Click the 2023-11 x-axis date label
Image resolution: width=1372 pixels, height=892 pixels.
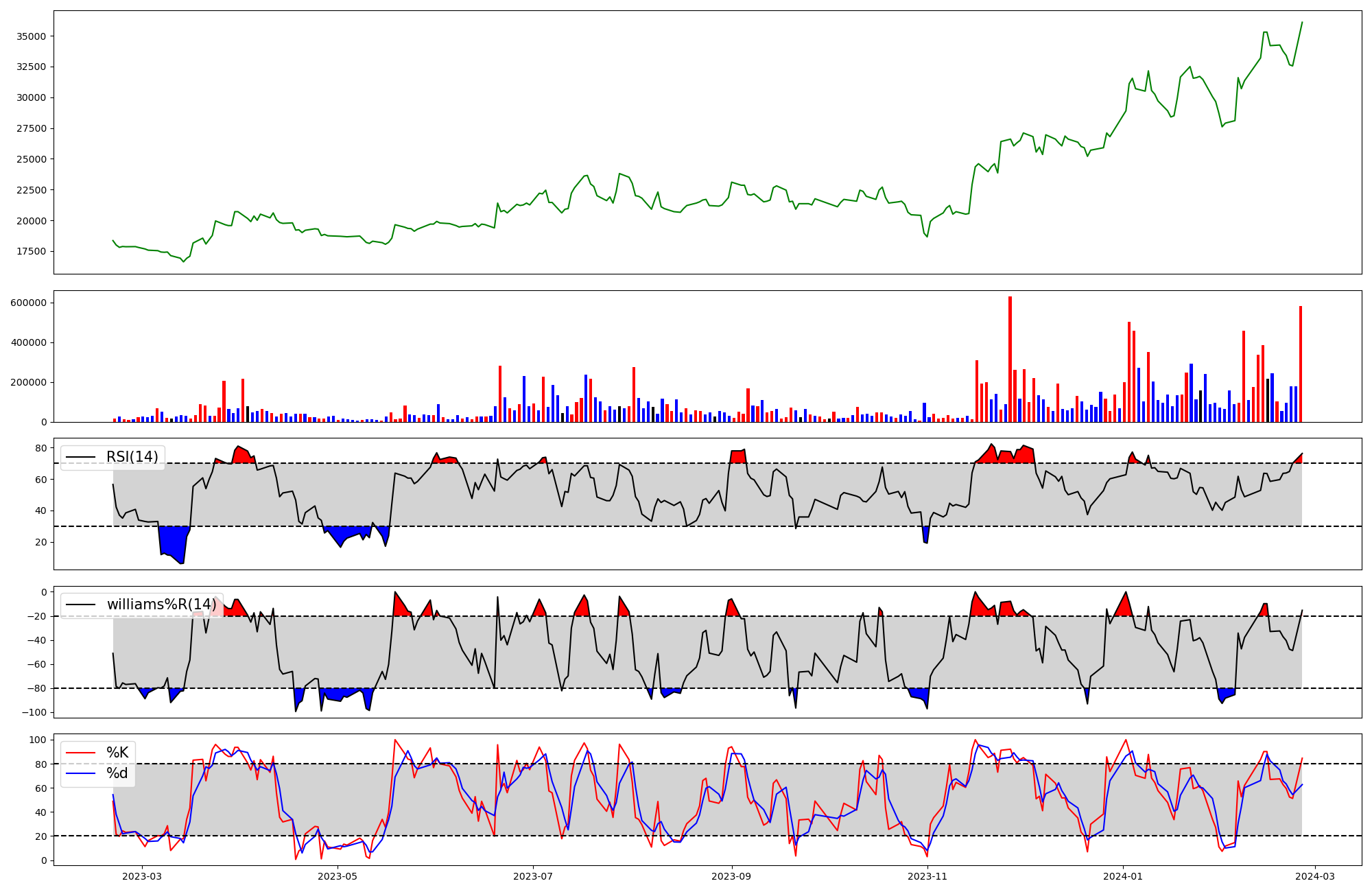click(x=927, y=876)
